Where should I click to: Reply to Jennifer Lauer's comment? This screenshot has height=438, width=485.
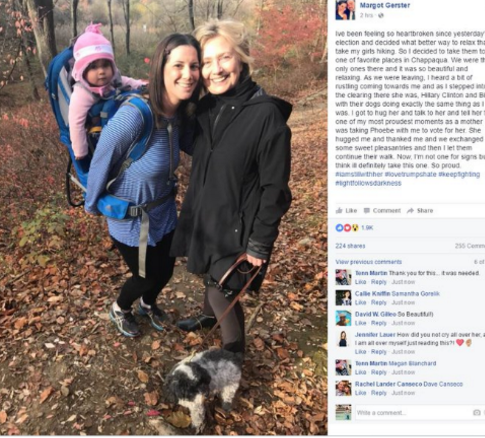379,352
